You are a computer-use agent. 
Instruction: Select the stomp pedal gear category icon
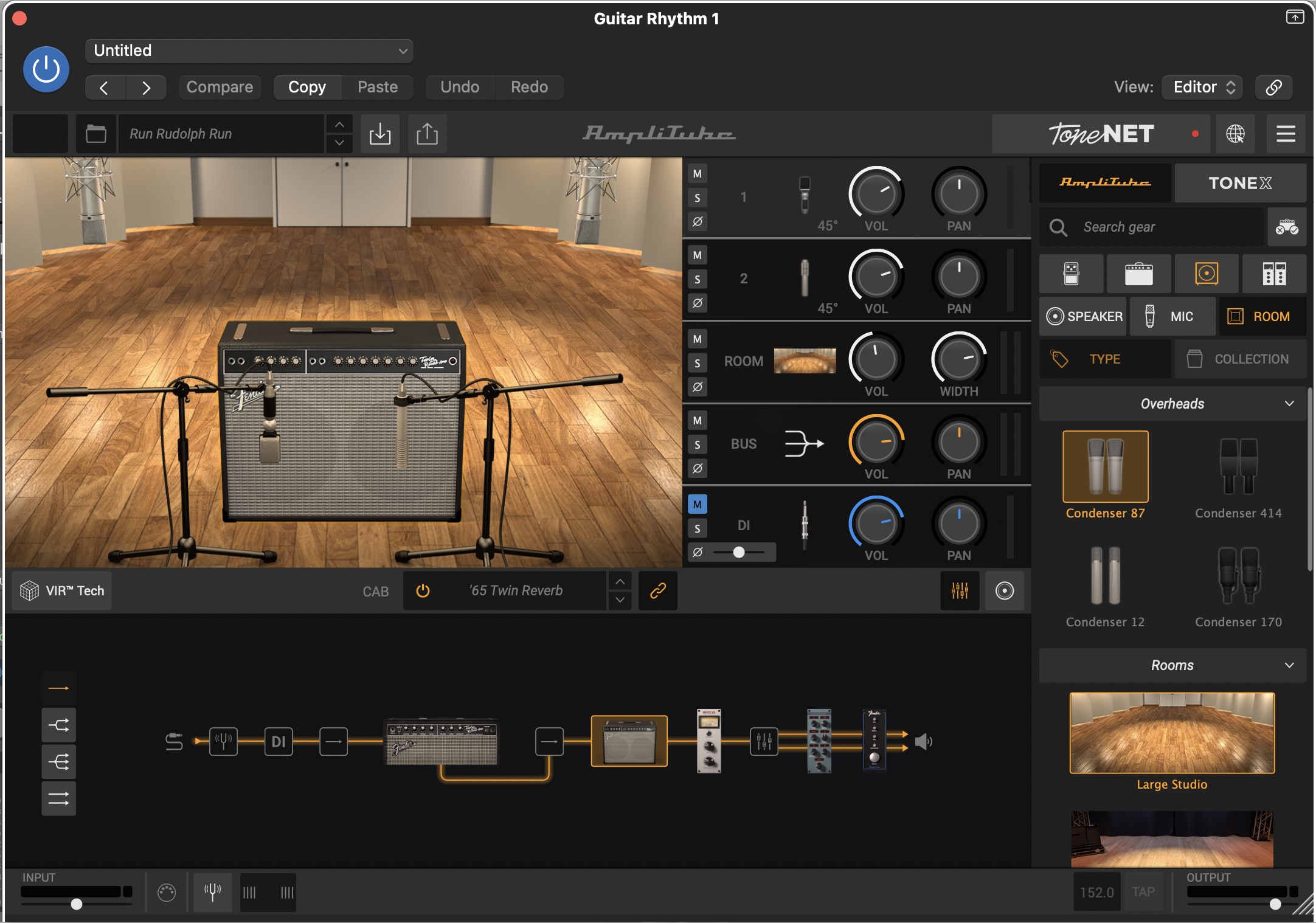tap(1071, 274)
